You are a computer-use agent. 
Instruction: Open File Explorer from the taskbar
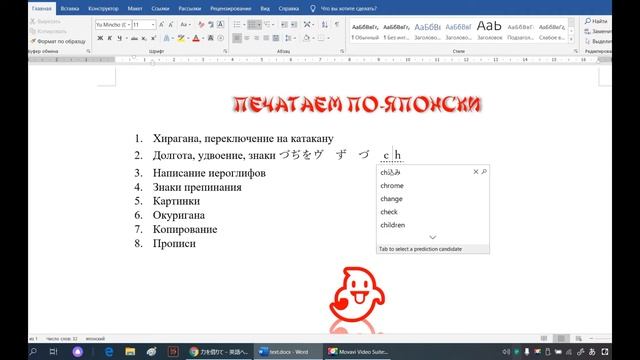(130, 351)
